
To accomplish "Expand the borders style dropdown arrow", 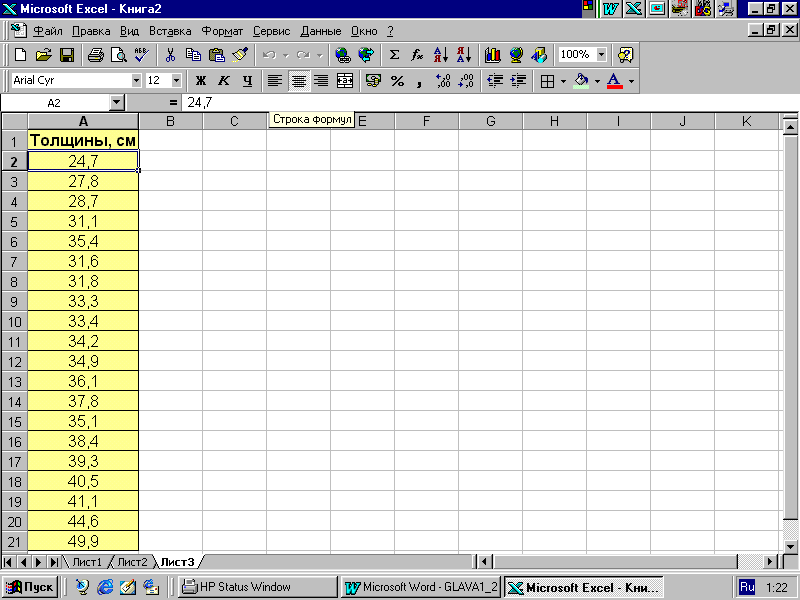I will point(563,81).
